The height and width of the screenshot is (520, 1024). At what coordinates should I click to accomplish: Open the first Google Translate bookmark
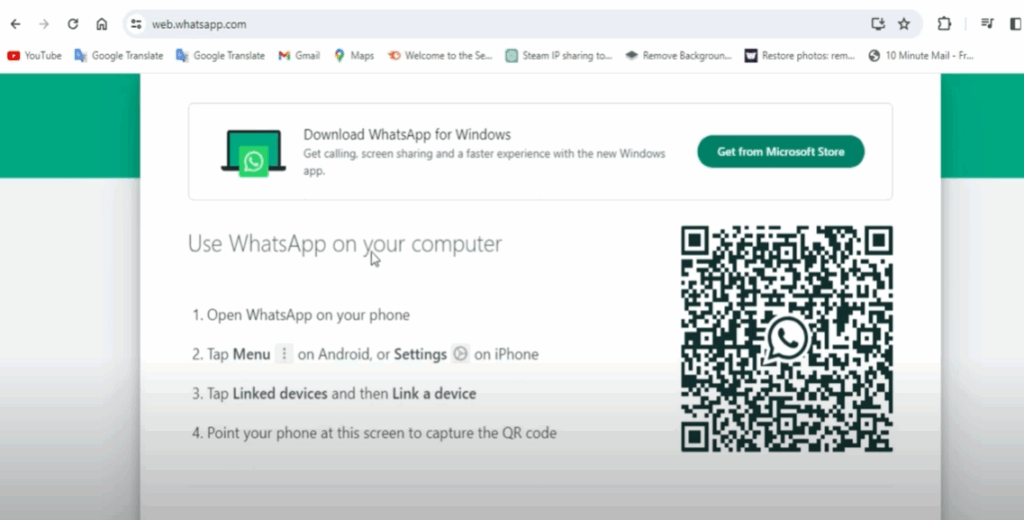119,56
